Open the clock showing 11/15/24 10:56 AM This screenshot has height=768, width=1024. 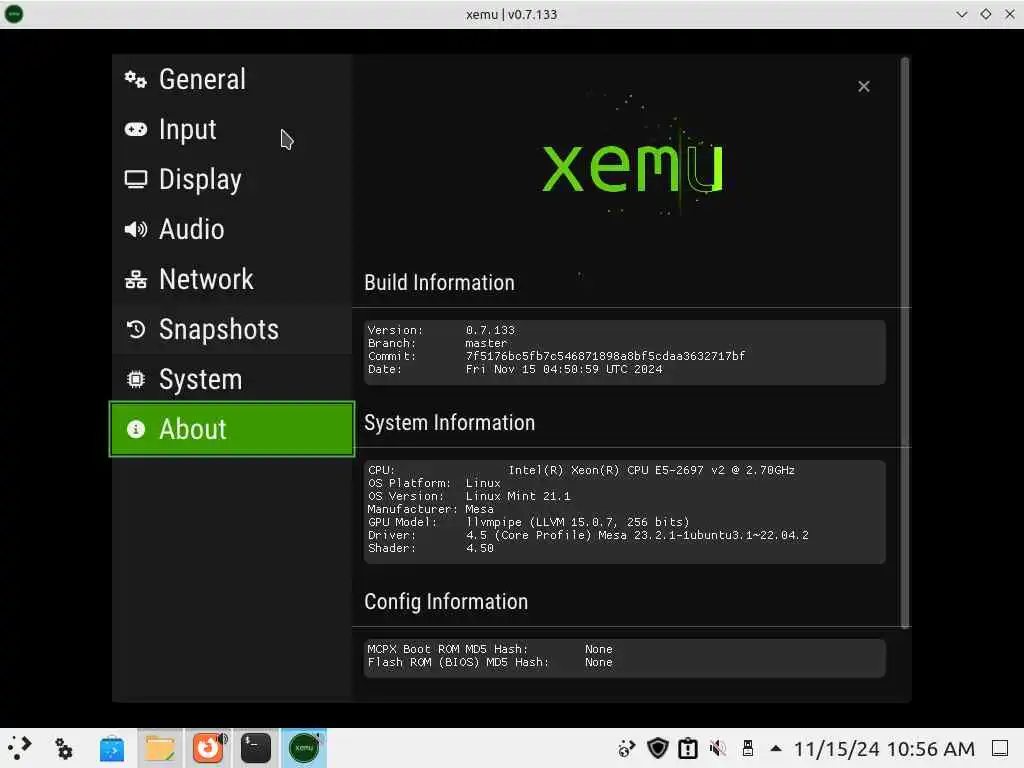point(884,748)
